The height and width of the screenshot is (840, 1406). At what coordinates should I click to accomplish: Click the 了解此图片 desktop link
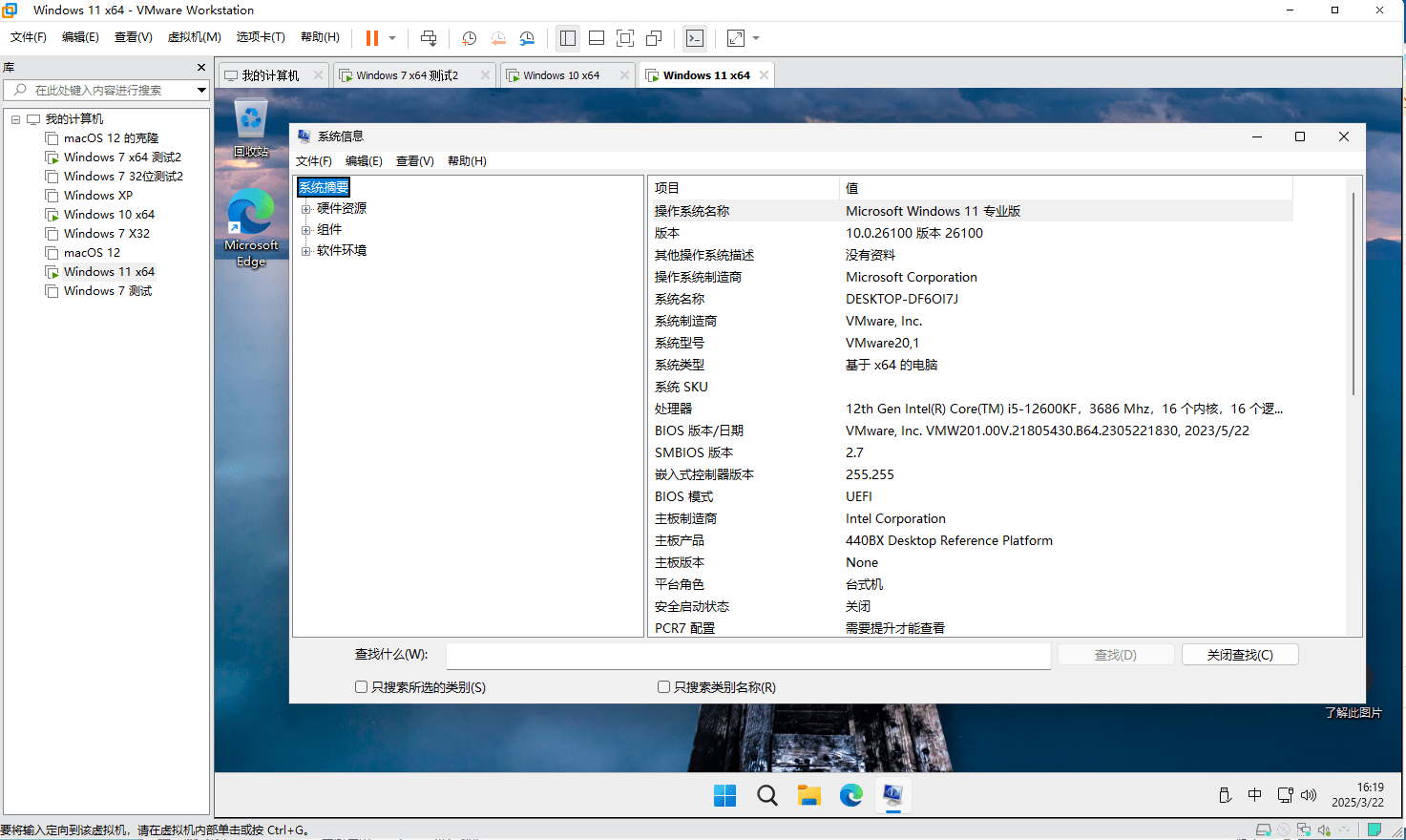pyautogui.click(x=1353, y=713)
